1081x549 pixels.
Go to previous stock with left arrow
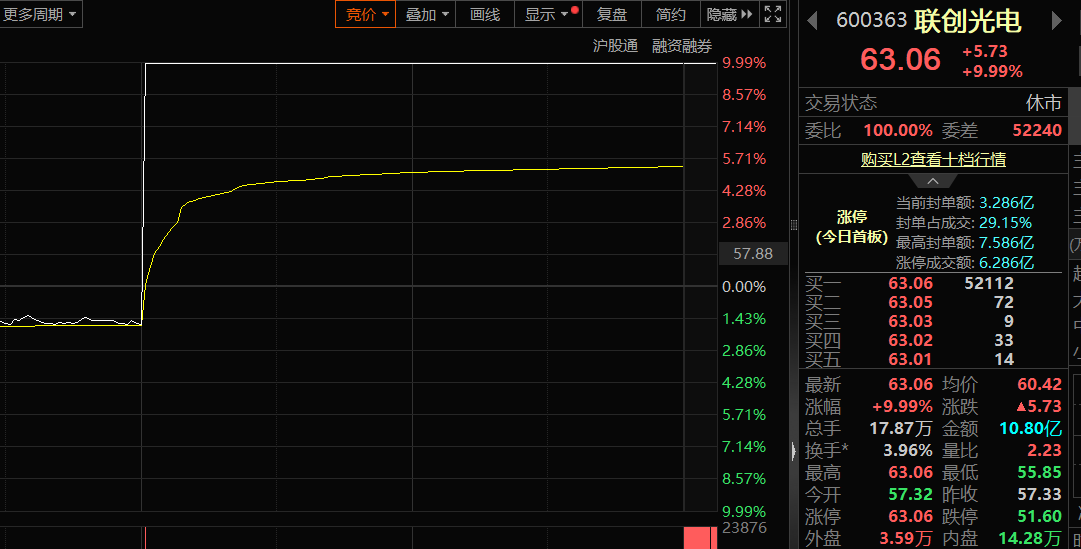(813, 21)
